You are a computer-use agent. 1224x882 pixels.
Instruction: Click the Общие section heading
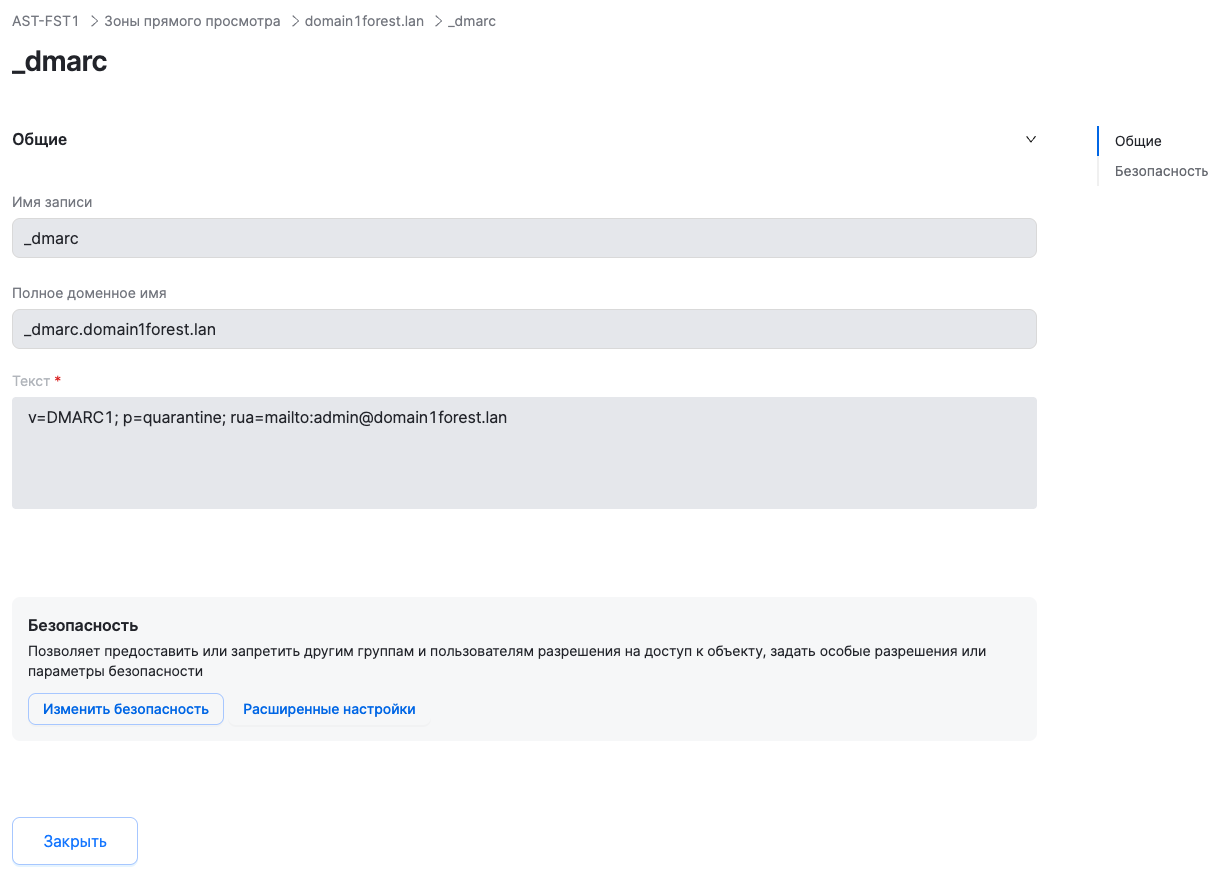coord(40,140)
